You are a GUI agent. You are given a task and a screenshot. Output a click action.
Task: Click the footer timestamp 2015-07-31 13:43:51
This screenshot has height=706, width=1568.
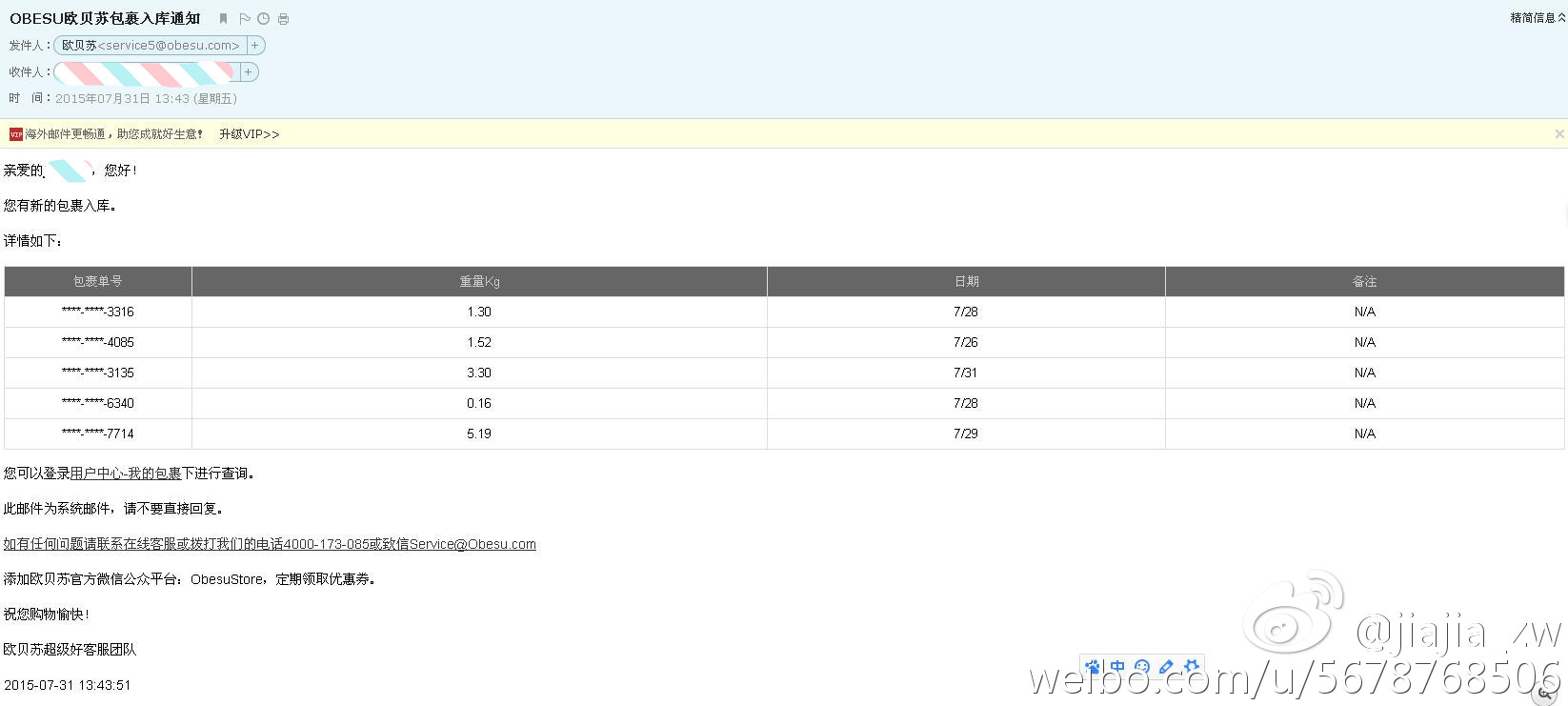point(68,686)
